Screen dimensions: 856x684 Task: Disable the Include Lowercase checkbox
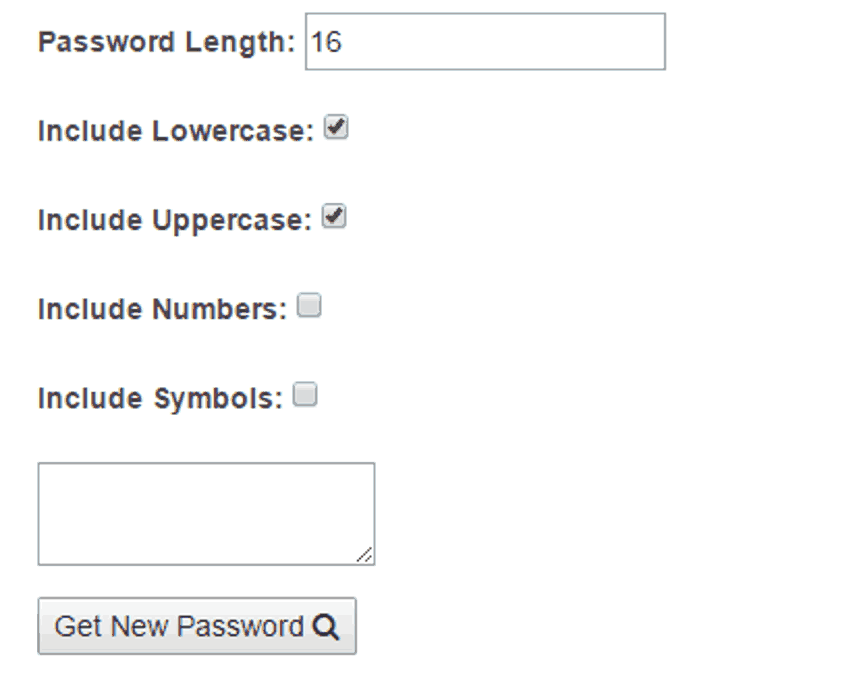coord(336,129)
